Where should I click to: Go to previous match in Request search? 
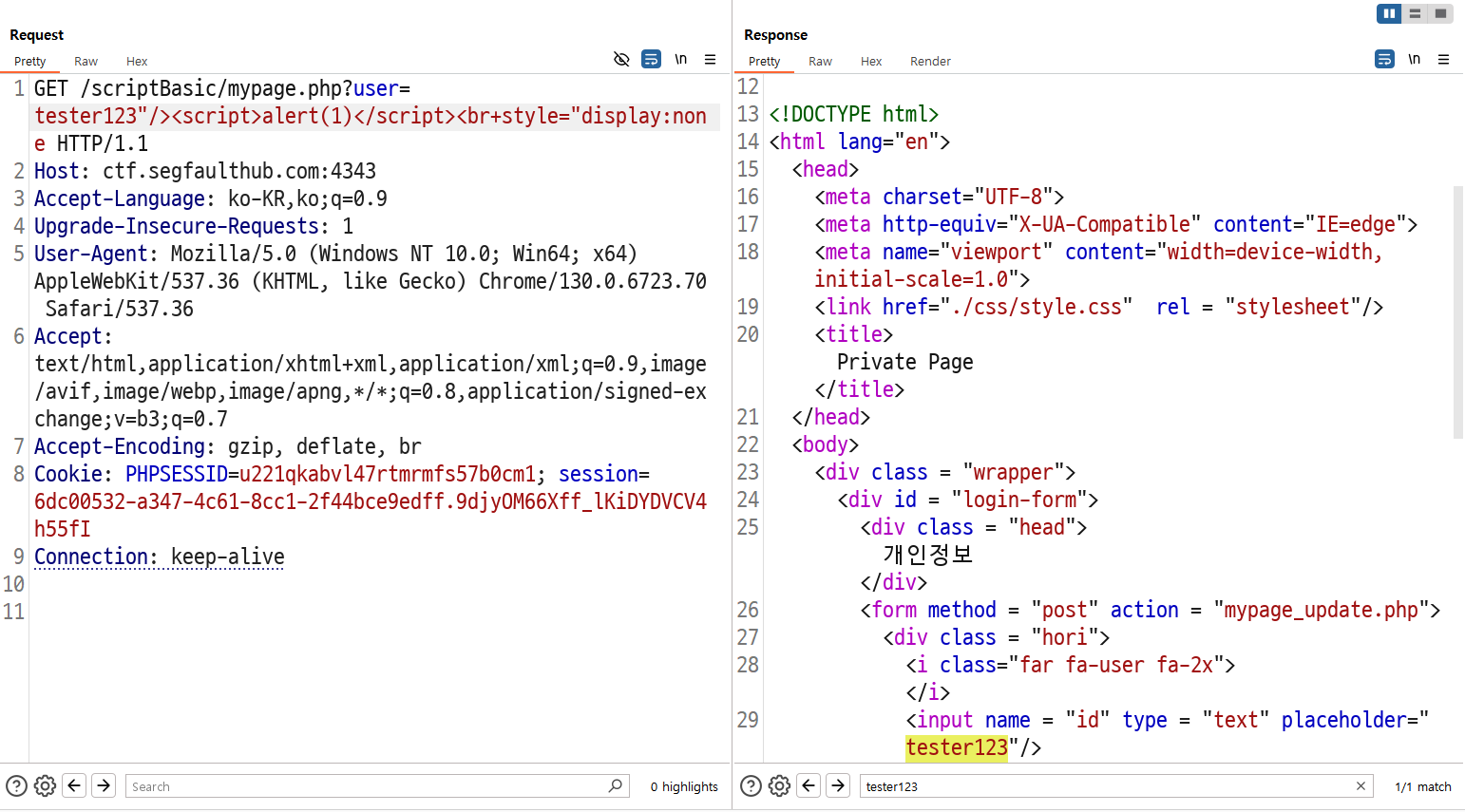(x=74, y=785)
